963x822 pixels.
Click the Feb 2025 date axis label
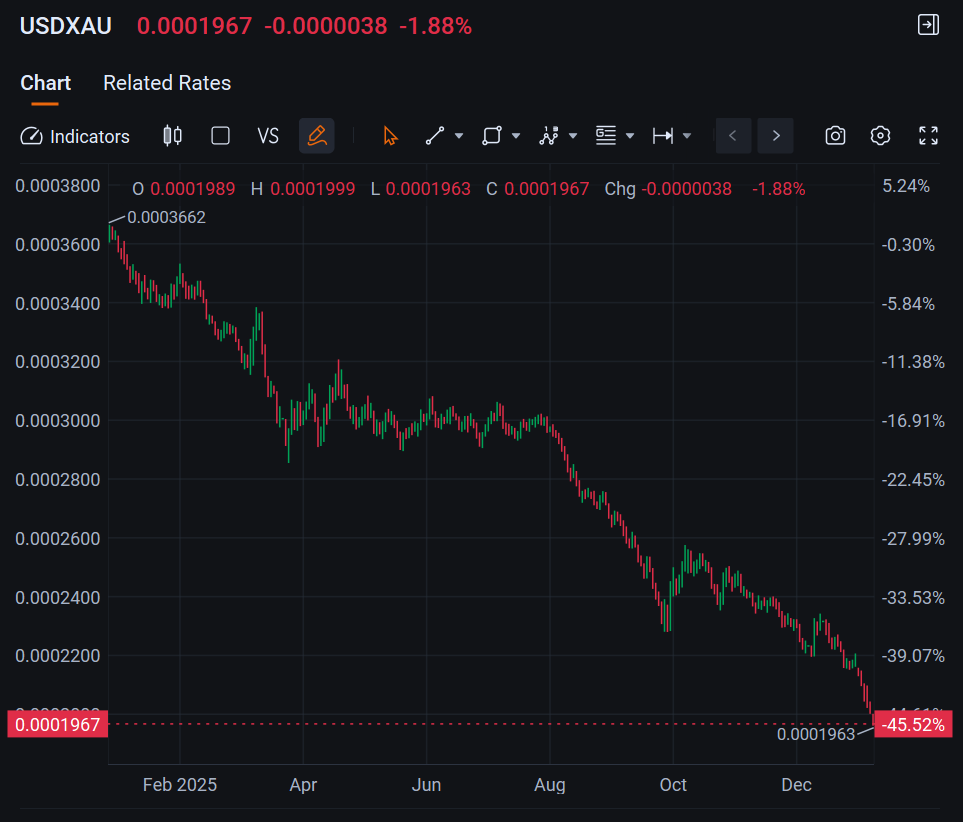(180, 785)
